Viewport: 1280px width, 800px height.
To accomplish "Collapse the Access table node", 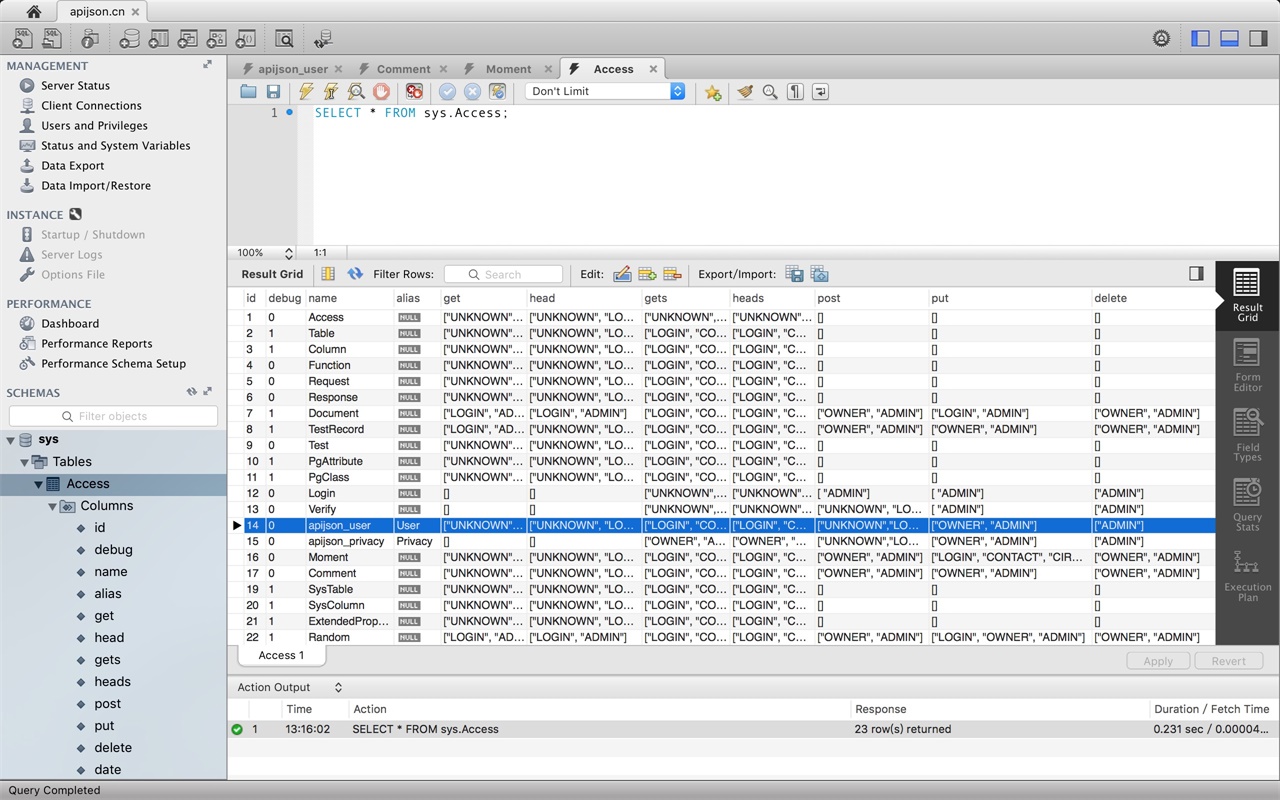I will pos(38,484).
